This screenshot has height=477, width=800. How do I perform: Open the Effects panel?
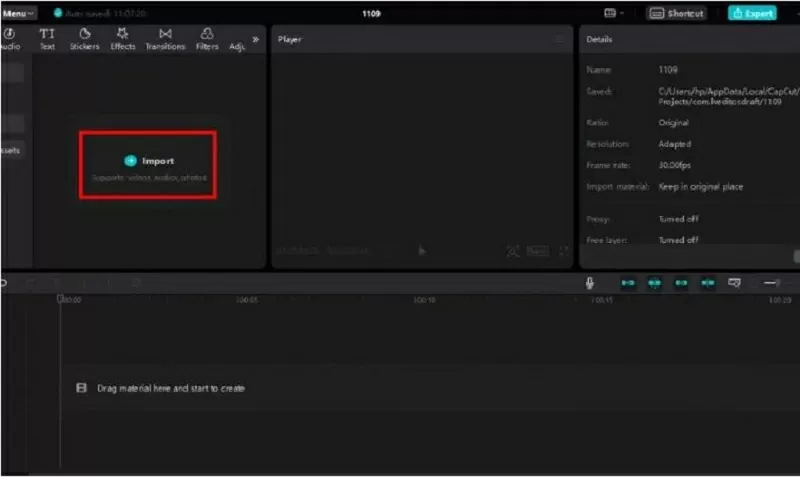(122, 39)
